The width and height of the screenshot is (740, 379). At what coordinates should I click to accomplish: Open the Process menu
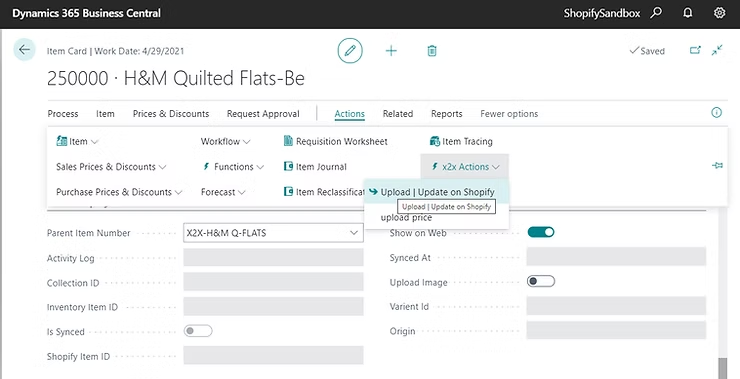pos(63,114)
